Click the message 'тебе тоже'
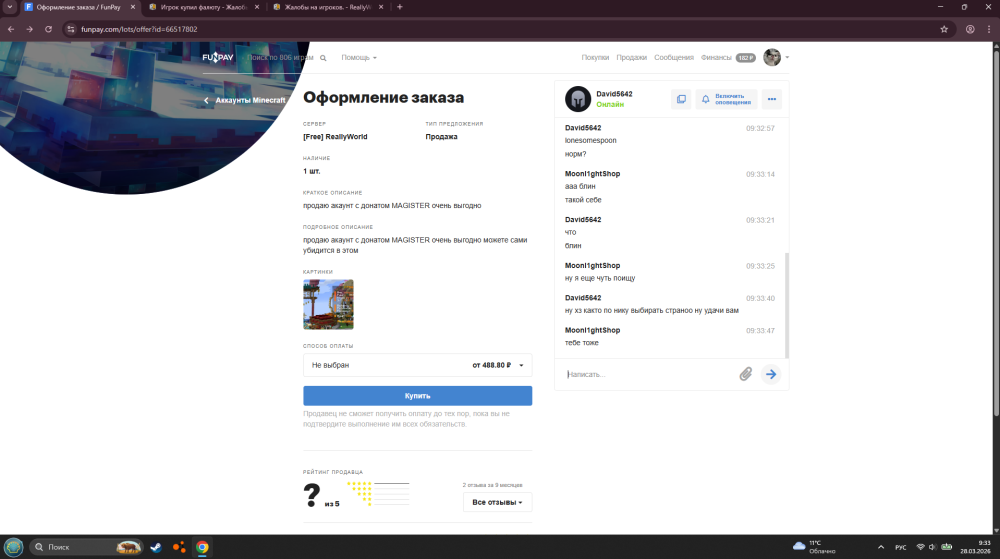Image resolution: width=1000 pixels, height=559 pixels. click(x=582, y=343)
